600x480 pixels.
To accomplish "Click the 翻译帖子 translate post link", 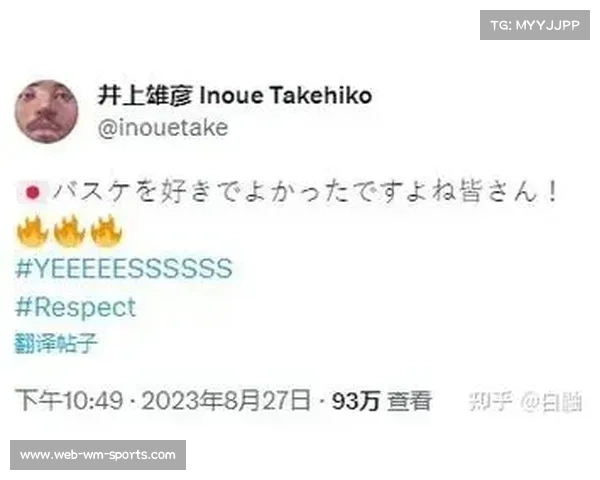I will tap(56, 343).
